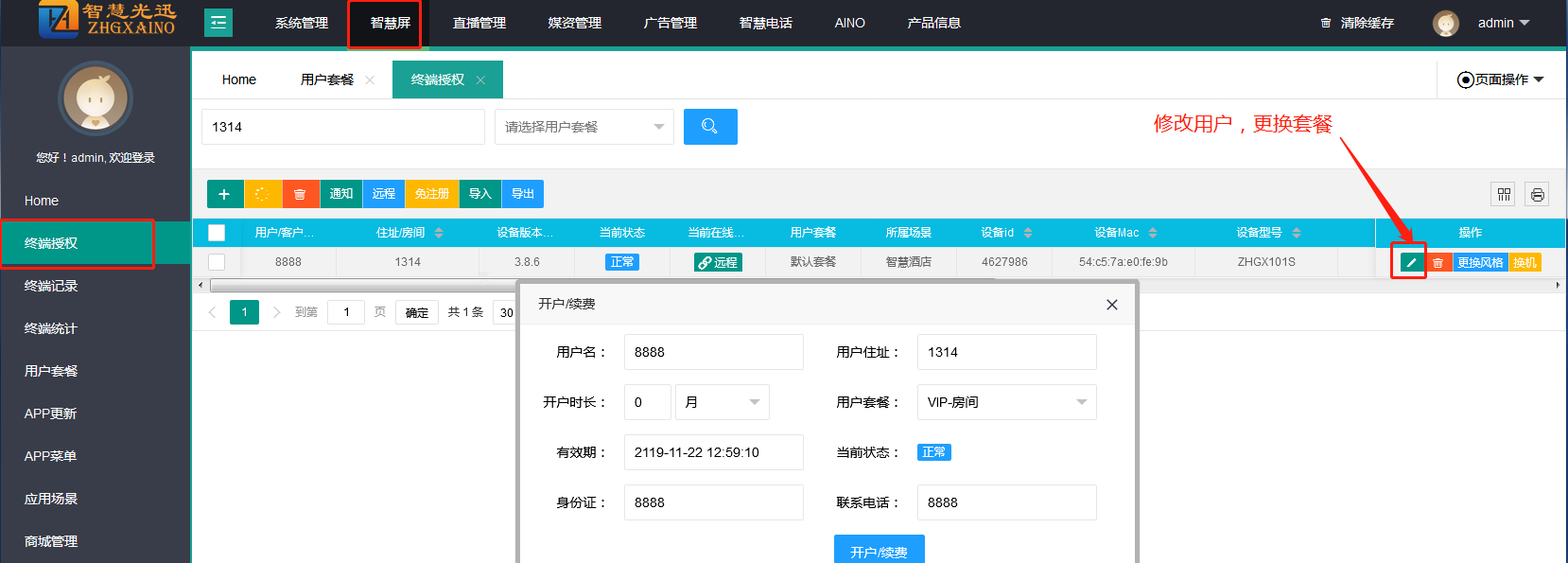Click the printer icon above the table
Screen dimensions: 1568x563
point(1537,194)
